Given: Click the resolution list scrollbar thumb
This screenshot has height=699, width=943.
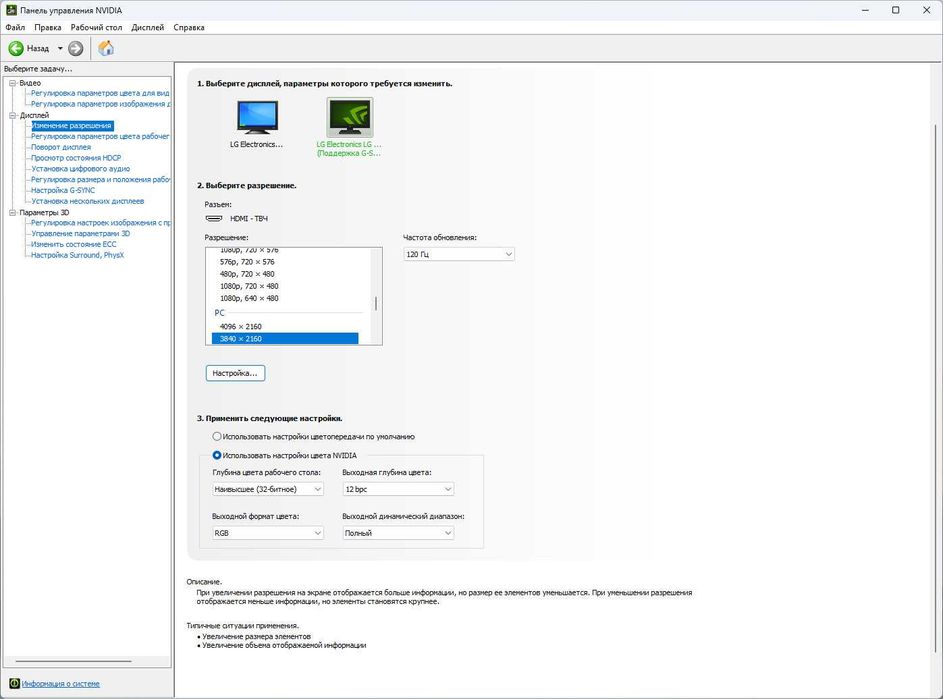Looking at the screenshot, I should (376, 304).
